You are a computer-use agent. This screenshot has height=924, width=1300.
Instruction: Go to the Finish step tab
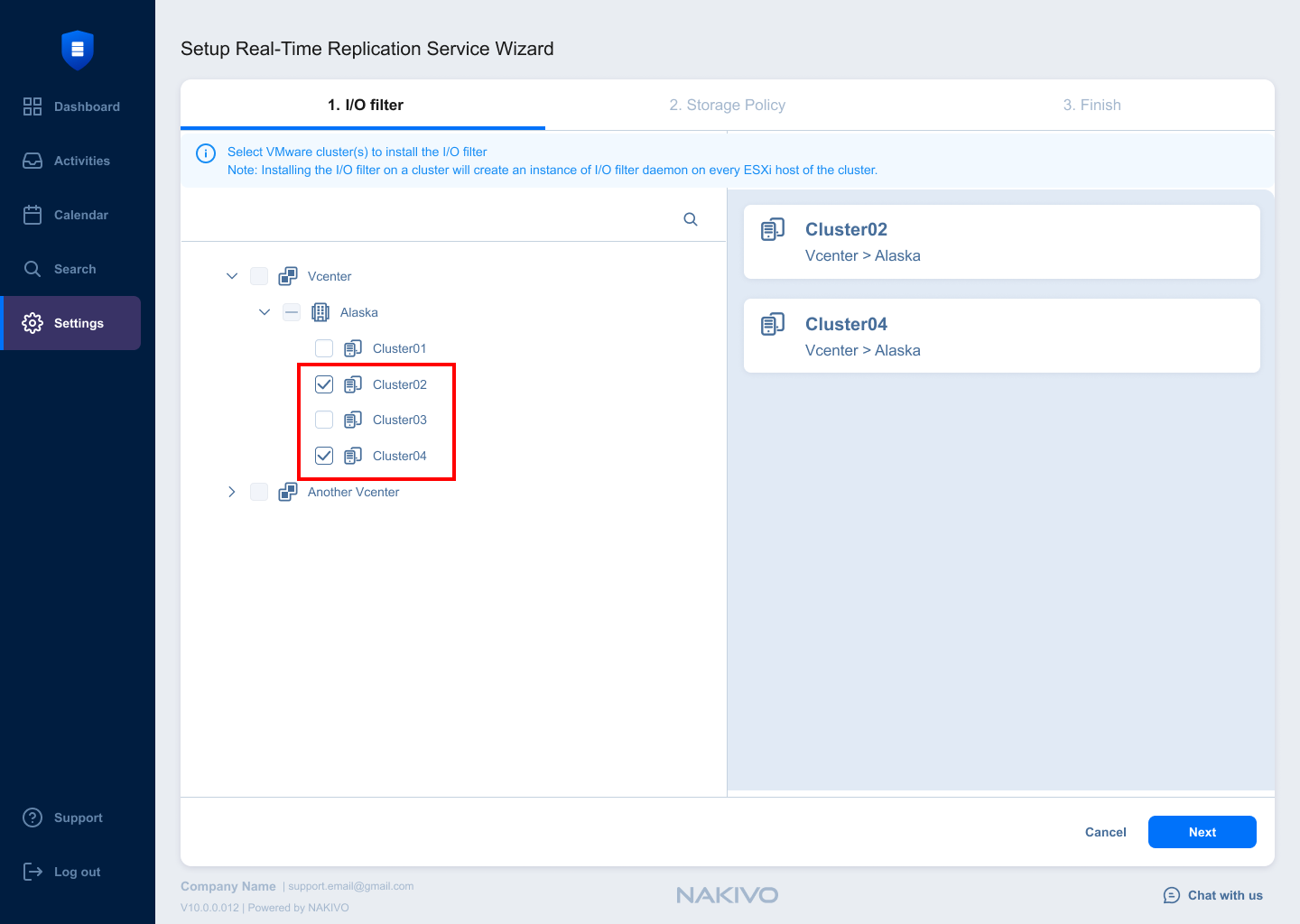coord(1091,105)
